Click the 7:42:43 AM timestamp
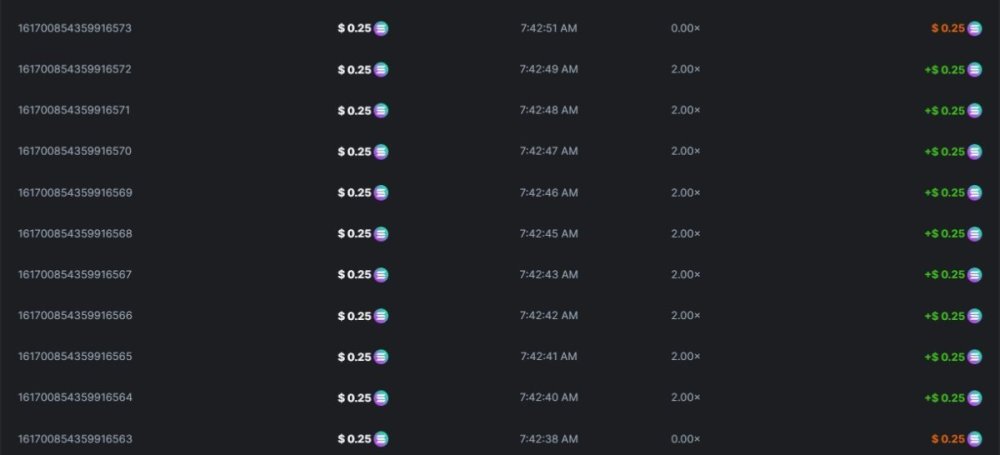 point(549,274)
